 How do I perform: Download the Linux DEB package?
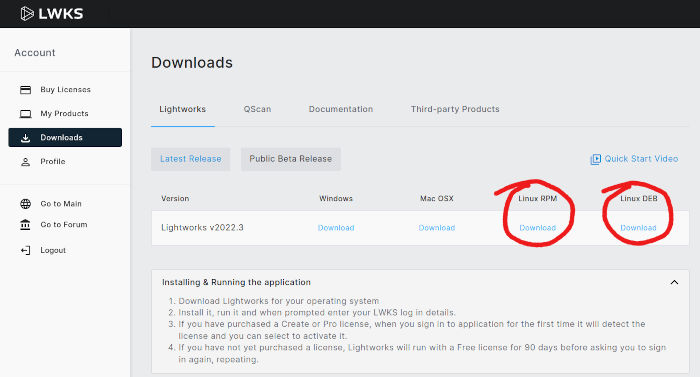click(x=638, y=228)
